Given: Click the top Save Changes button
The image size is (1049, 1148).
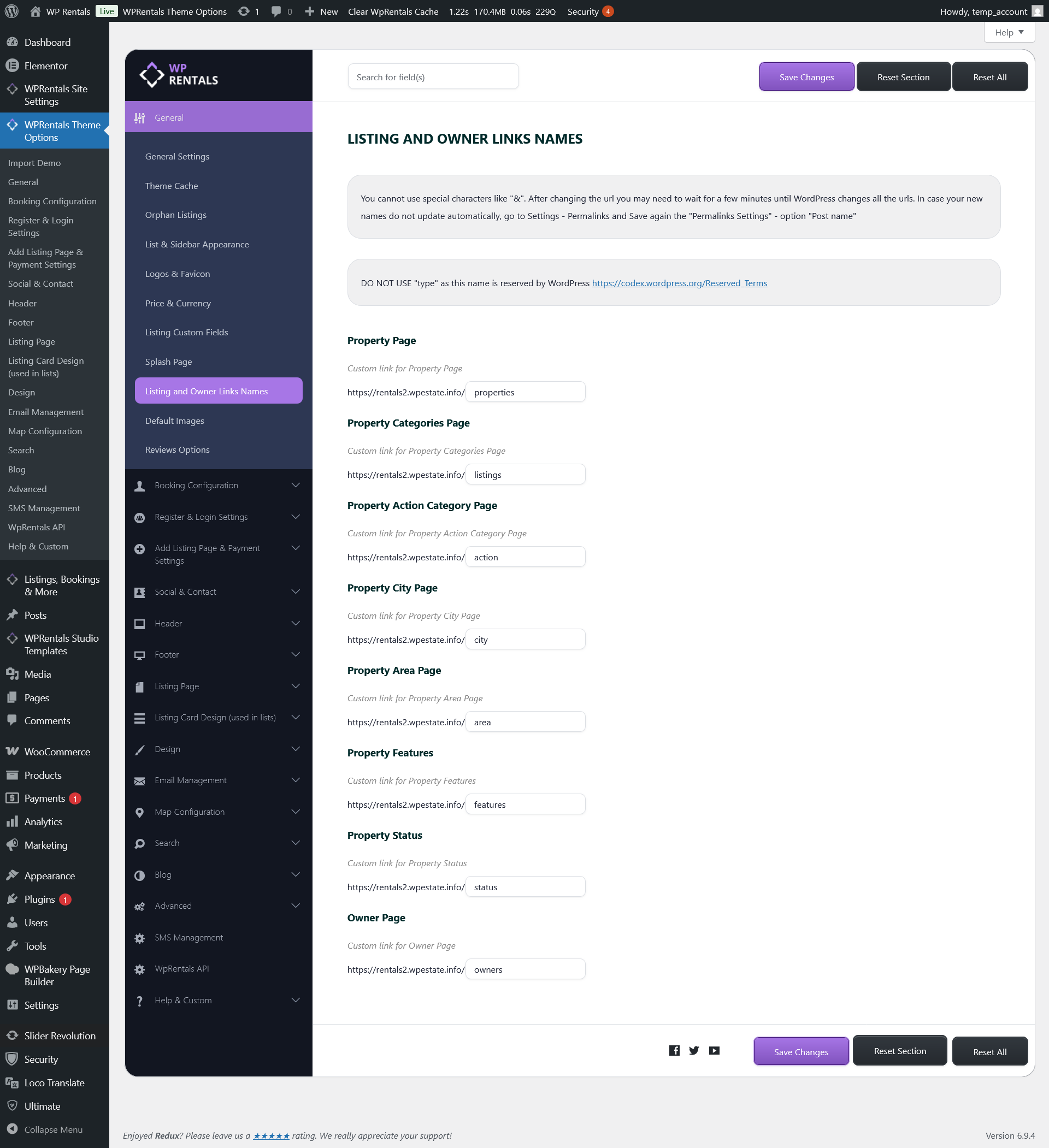Looking at the screenshot, I should click(x=806, y=77).
